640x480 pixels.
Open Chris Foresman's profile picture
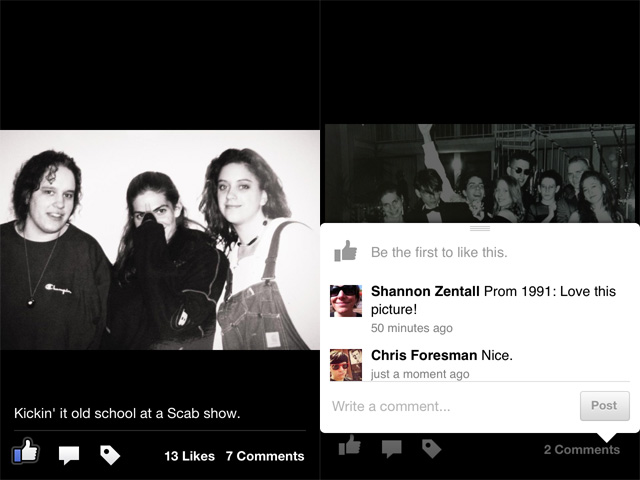coord(346,365)
